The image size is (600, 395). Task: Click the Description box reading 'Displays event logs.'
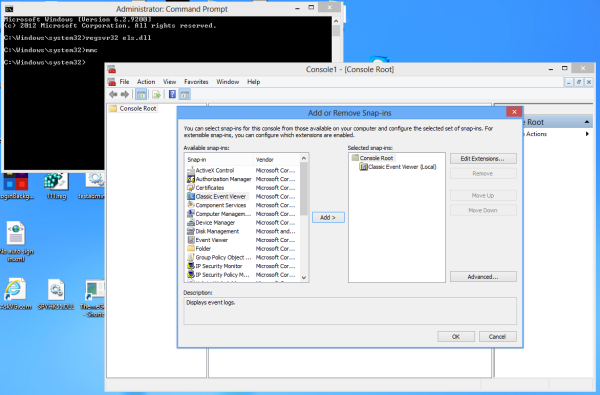(x=350, y=311)
